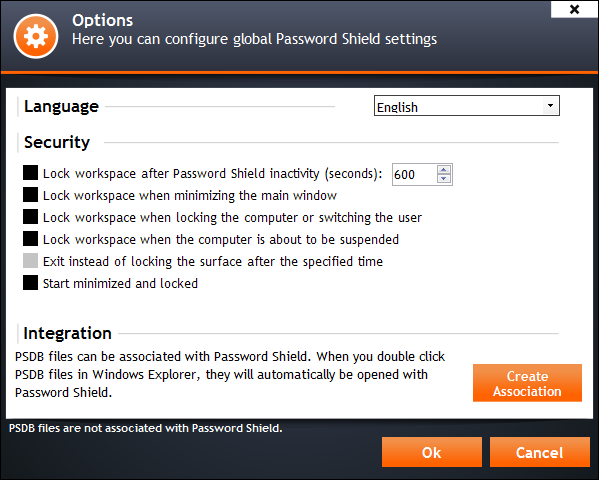Image resolution: width=599 pixels, height=480 pixels.
Task: Click the Language section heading
Action: (x=62, y=107)
